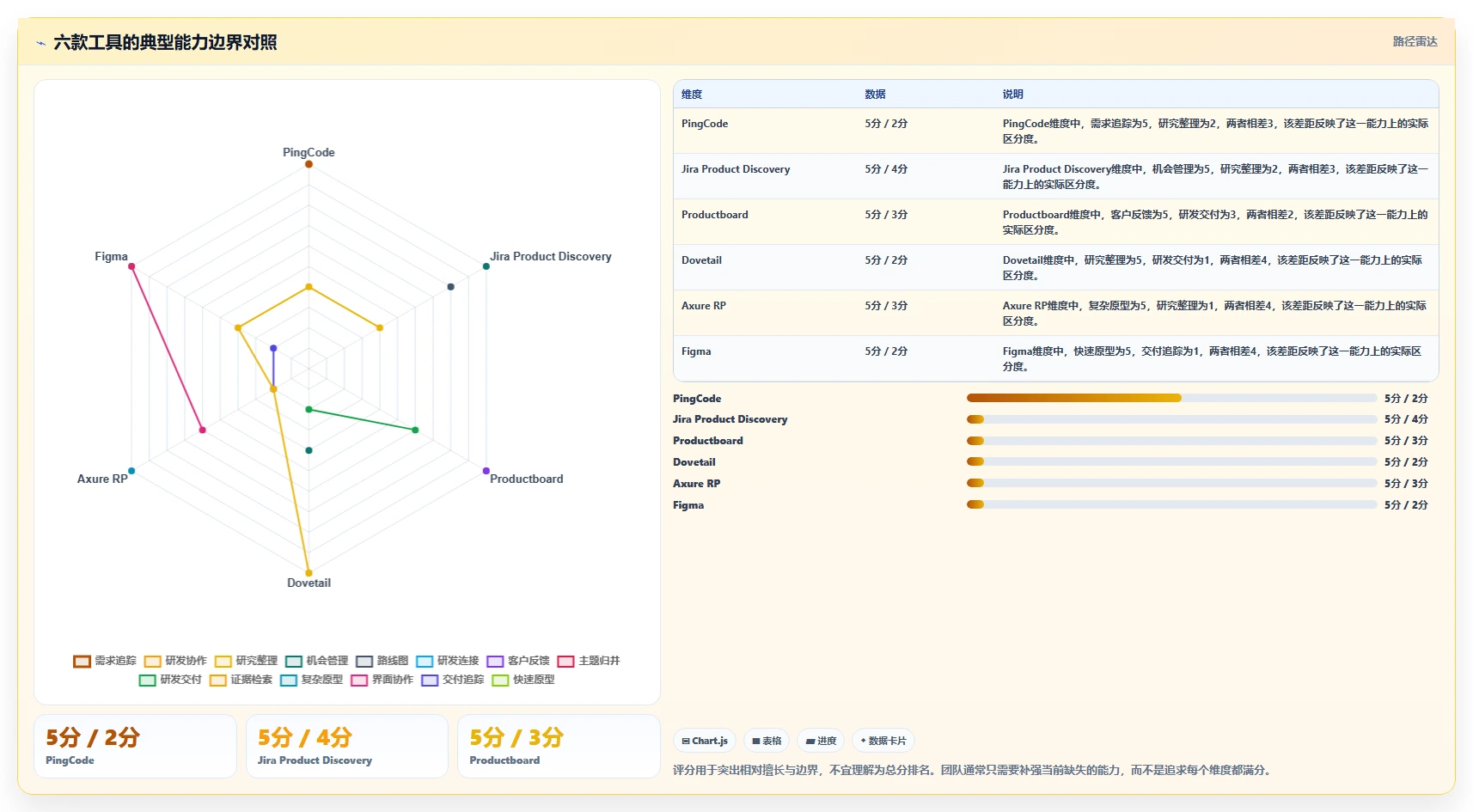Click the 维度 column header
The image size is (1473, 812).
[x=692, y=95]
